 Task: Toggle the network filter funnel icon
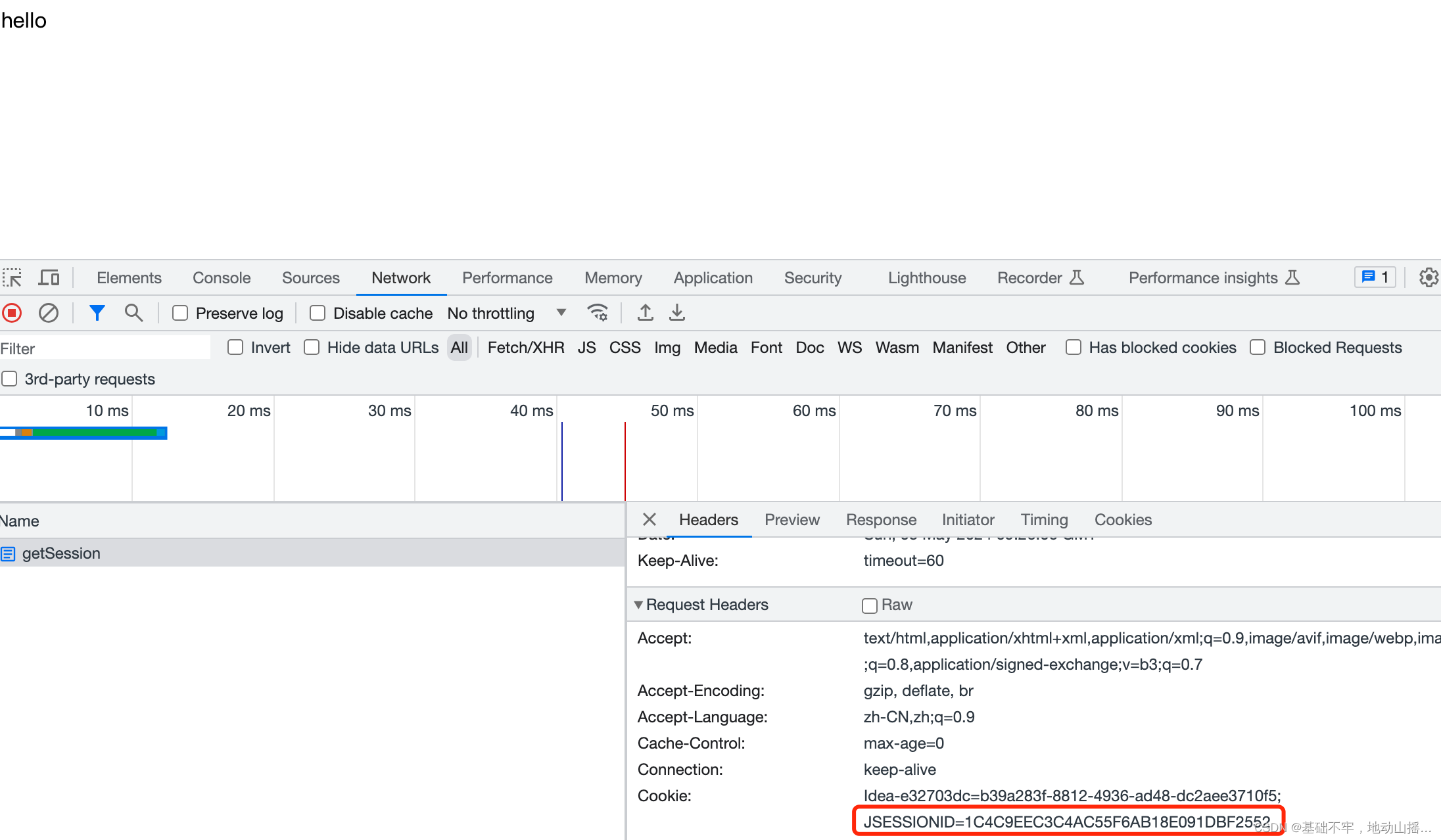click(97, 313)
